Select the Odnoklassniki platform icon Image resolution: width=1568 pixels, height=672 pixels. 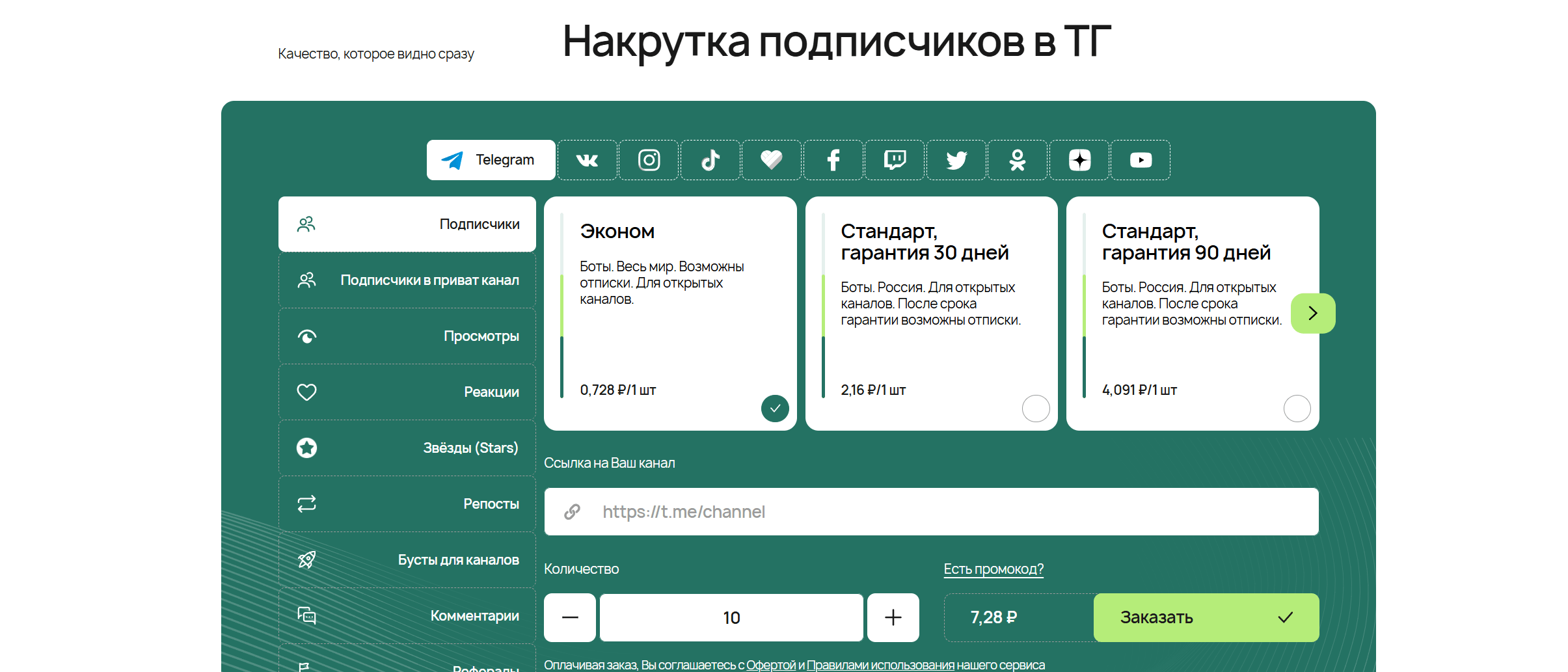tap(1018, 160)
